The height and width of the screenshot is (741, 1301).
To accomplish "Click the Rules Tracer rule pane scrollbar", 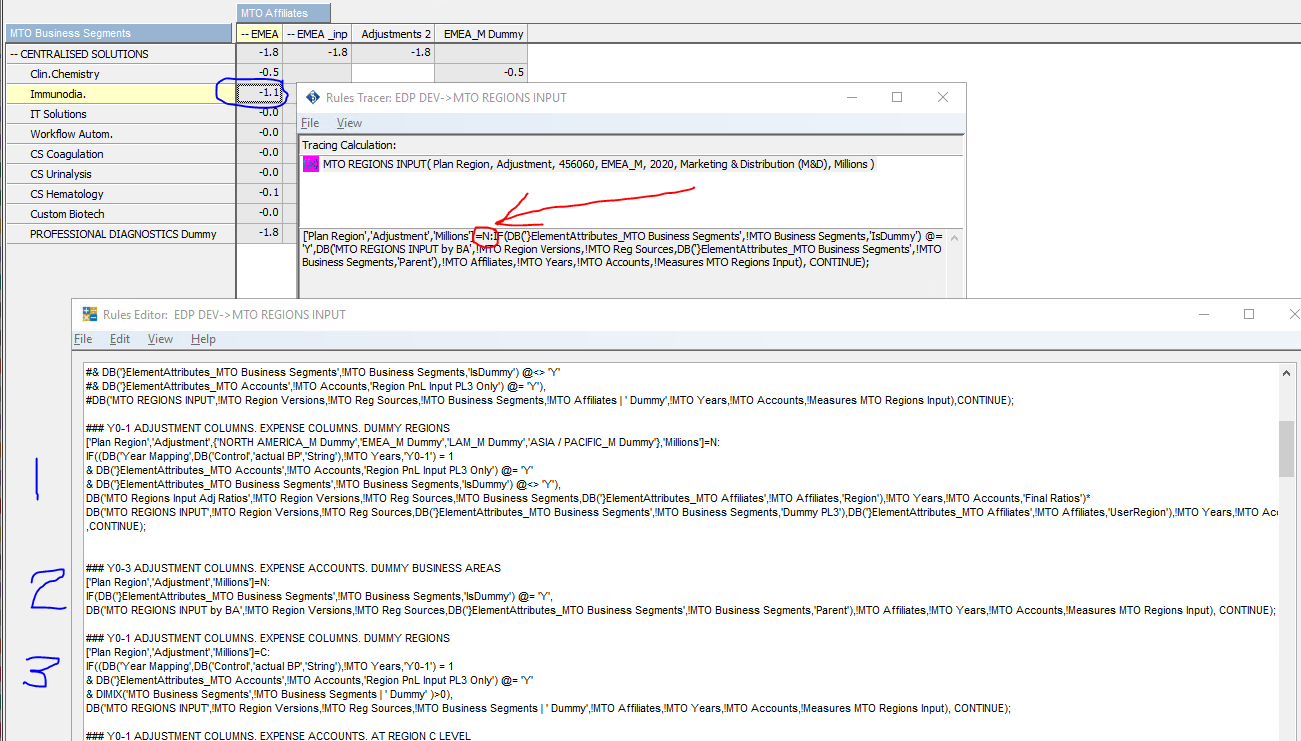I will [x=954, y=262].
